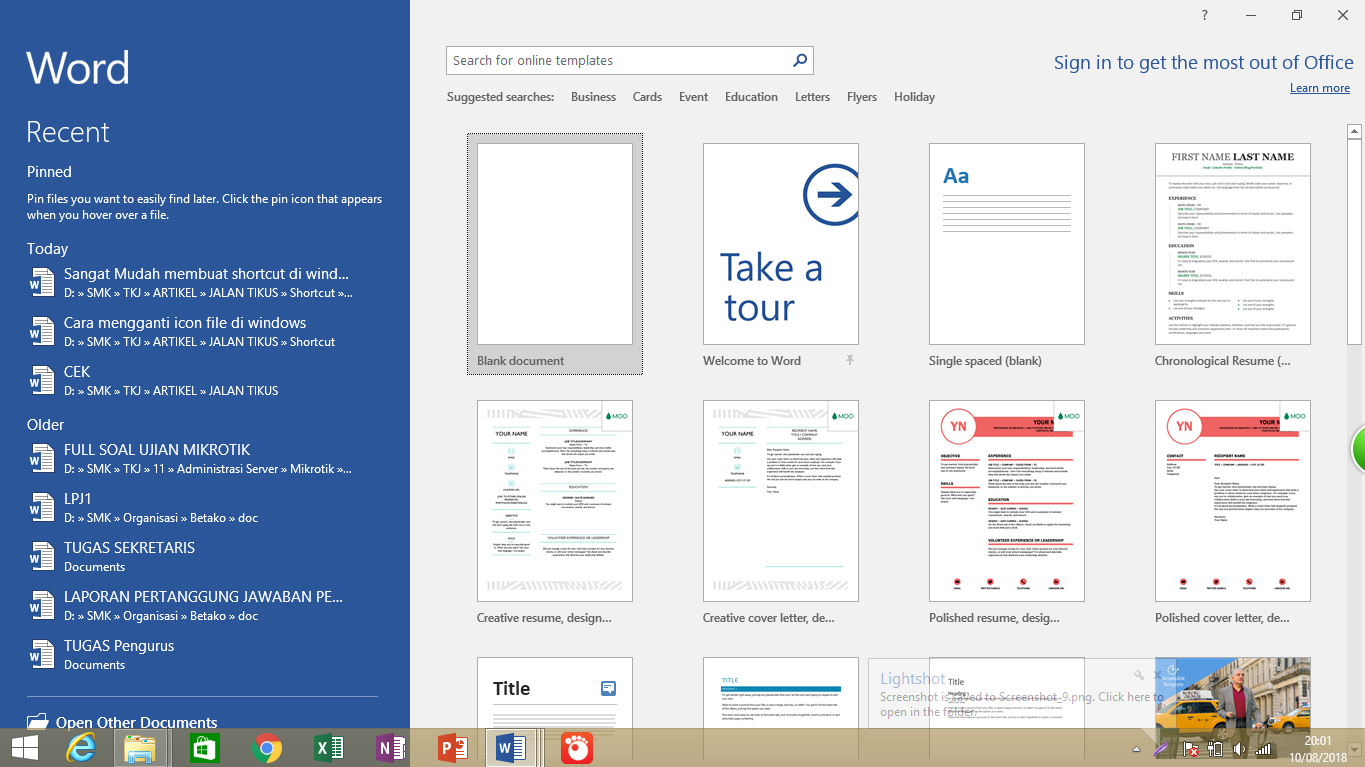
Task: Pin the Welcome to Word template
Action: click(850, 360)
